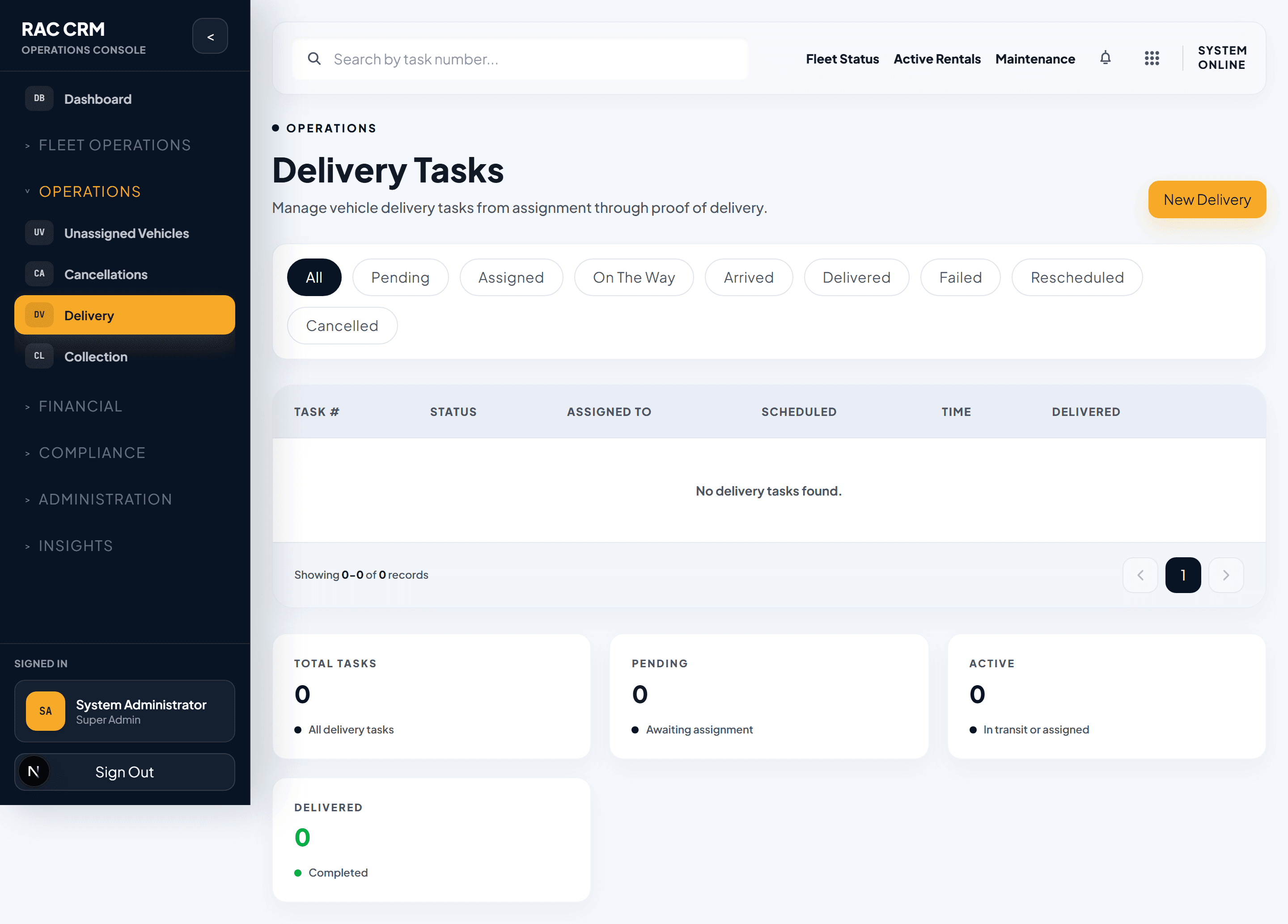
Task: Select the All filter tab
Action: pos(314,277)
